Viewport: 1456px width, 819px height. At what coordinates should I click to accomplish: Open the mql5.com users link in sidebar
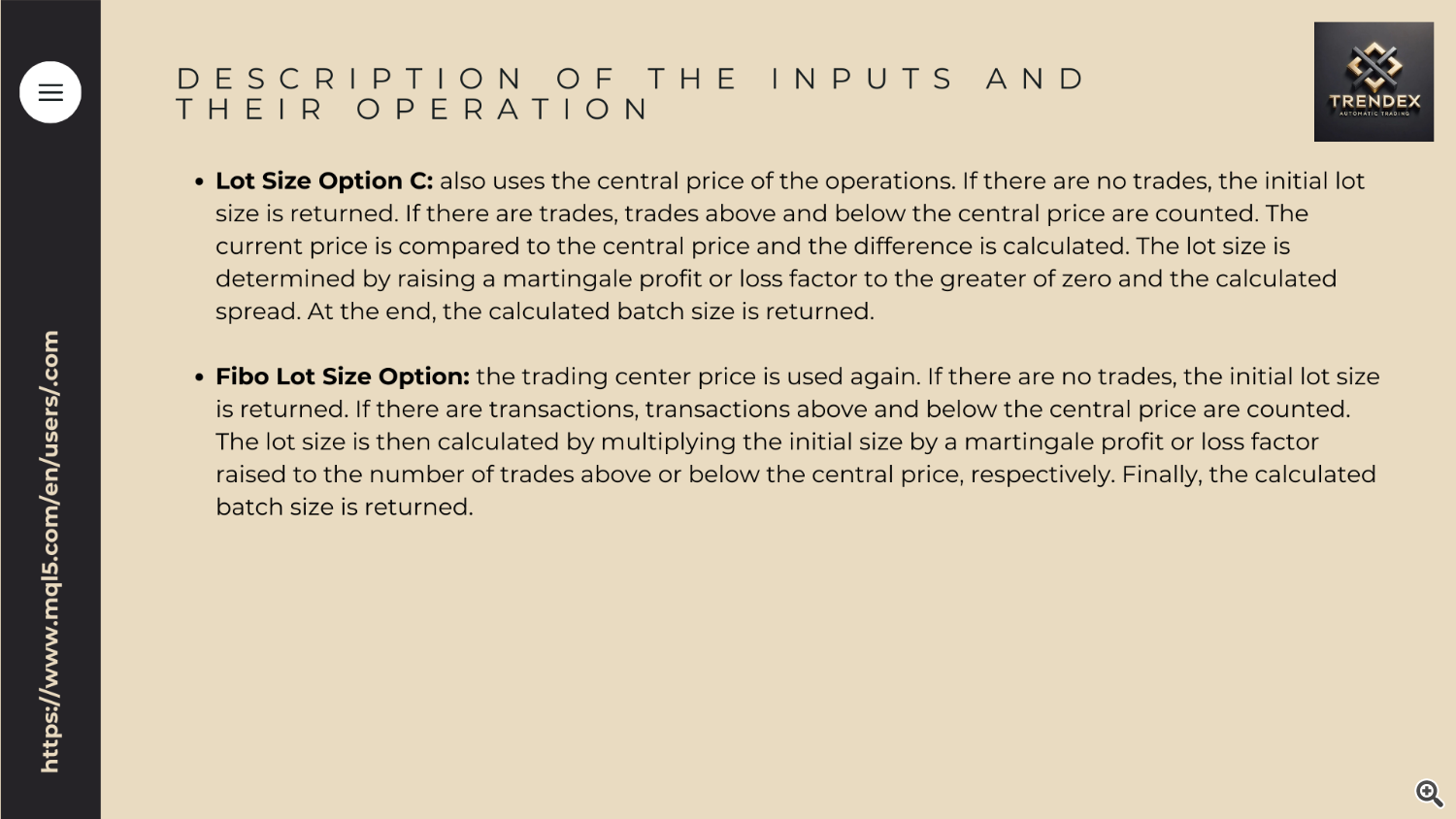50,551
